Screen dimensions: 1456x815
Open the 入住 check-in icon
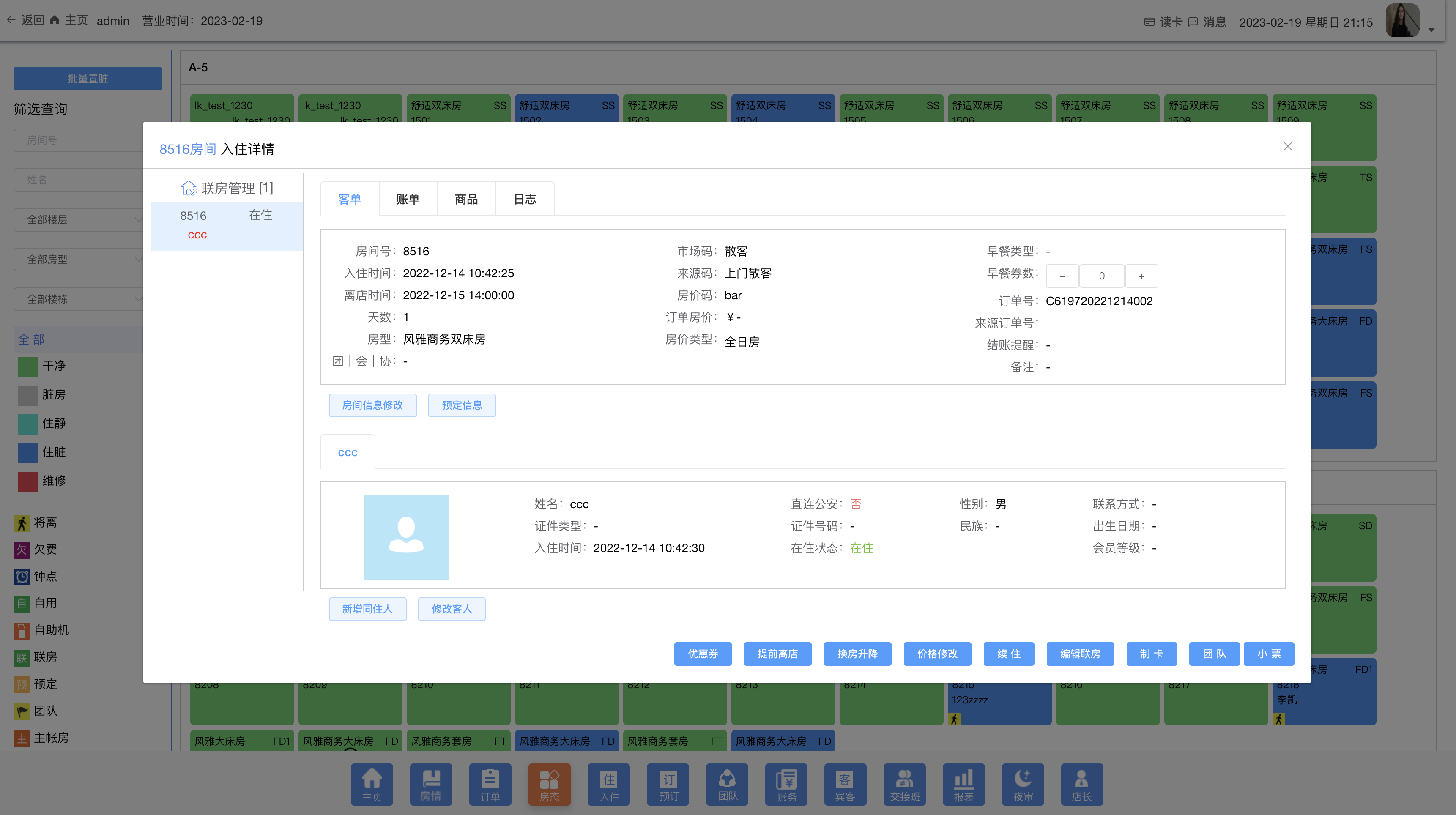(608, 784)
